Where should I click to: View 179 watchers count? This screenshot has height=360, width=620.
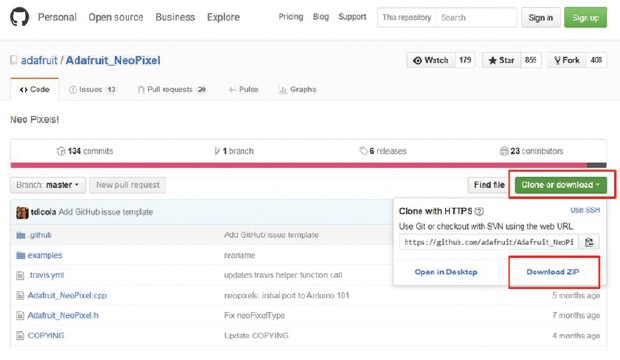pos(465,60)
